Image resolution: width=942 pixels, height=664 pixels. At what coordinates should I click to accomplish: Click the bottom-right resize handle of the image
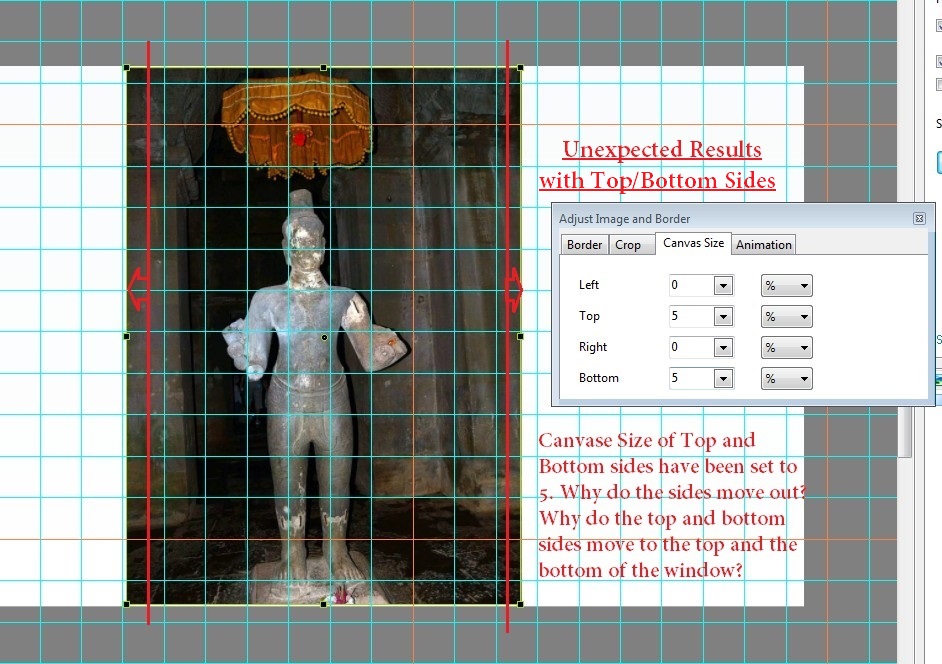click(x=520, y=604)
